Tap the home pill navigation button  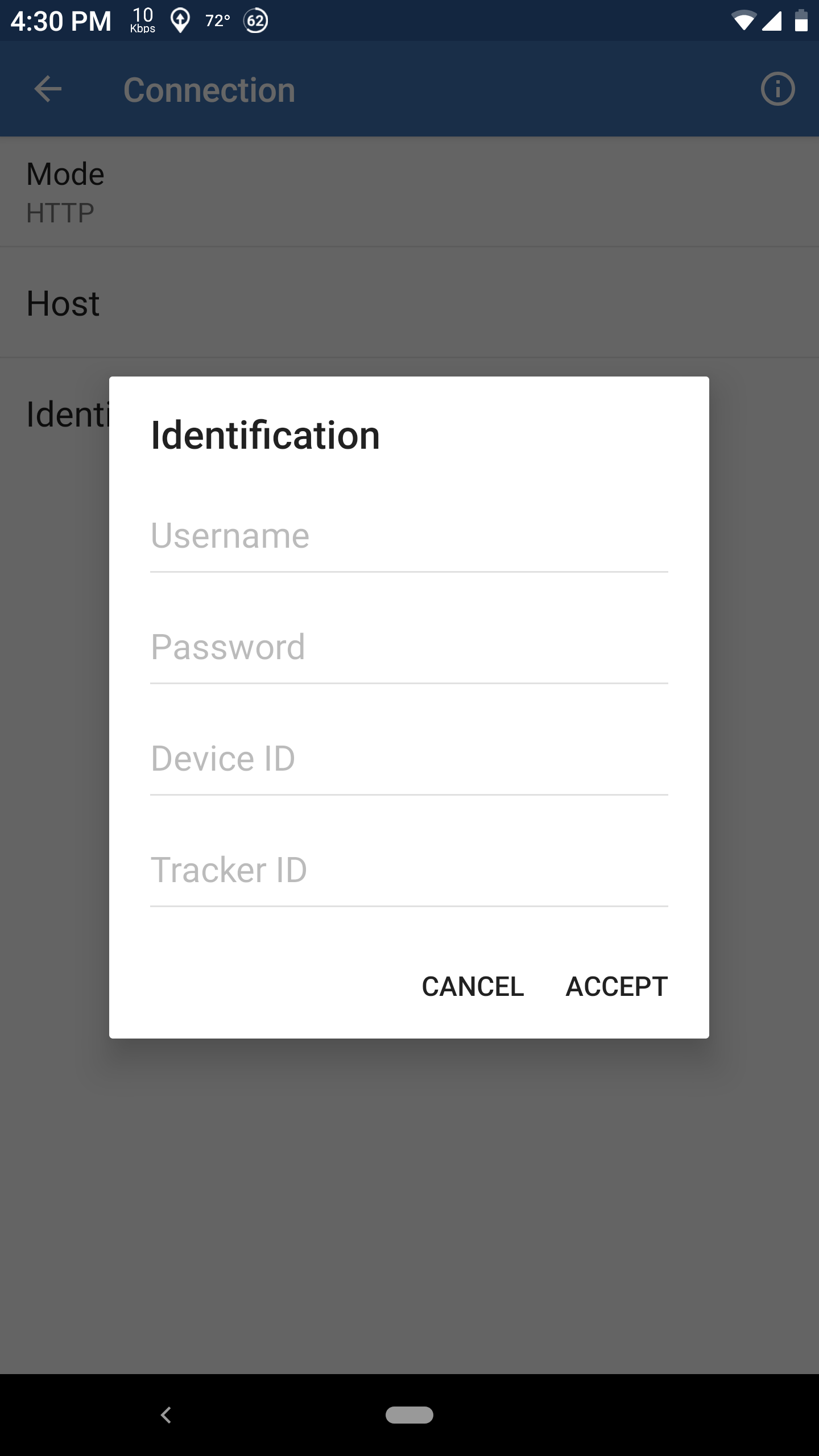coord(409,1414)
